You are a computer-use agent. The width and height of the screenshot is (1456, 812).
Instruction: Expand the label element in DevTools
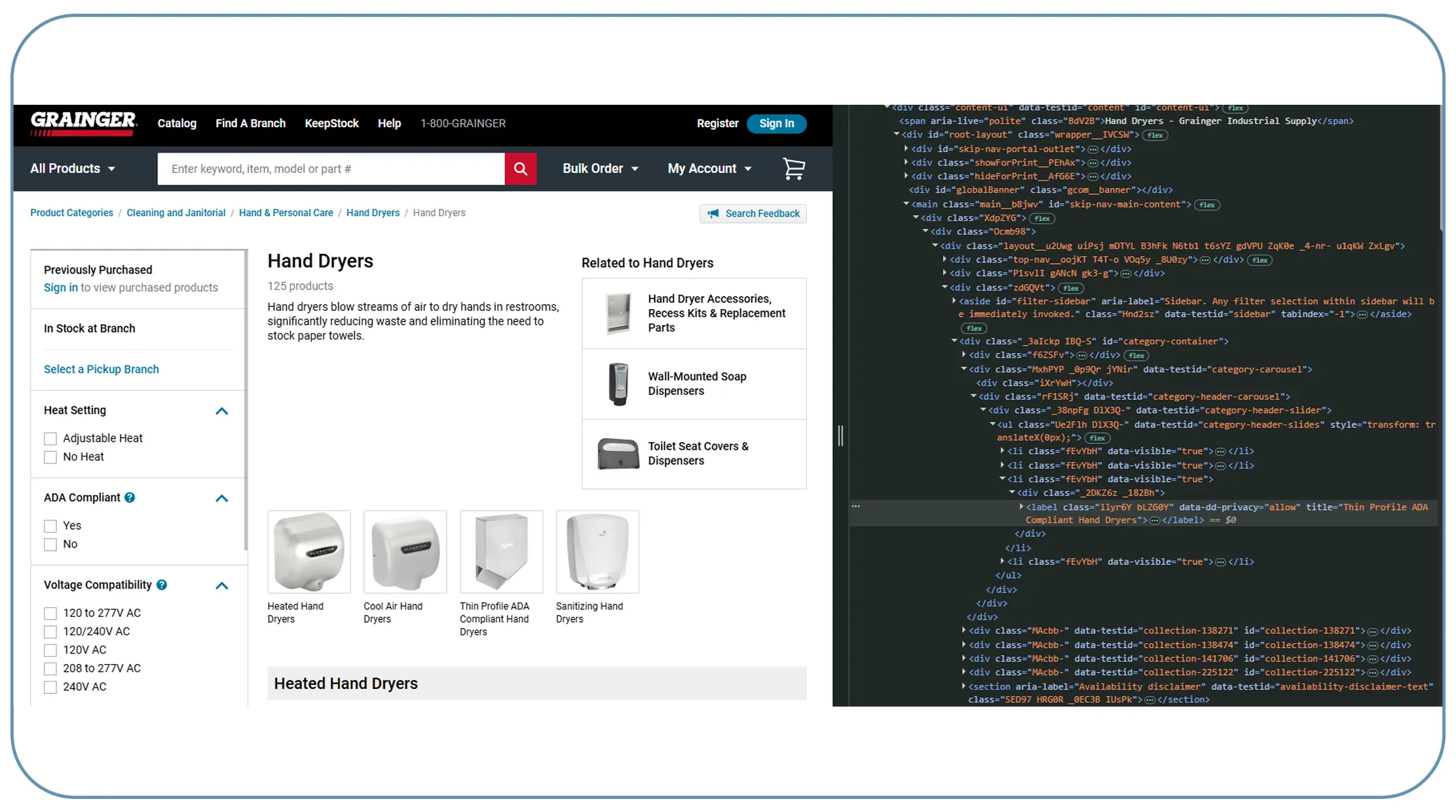pyautogui.click(x=1021, y=507)
